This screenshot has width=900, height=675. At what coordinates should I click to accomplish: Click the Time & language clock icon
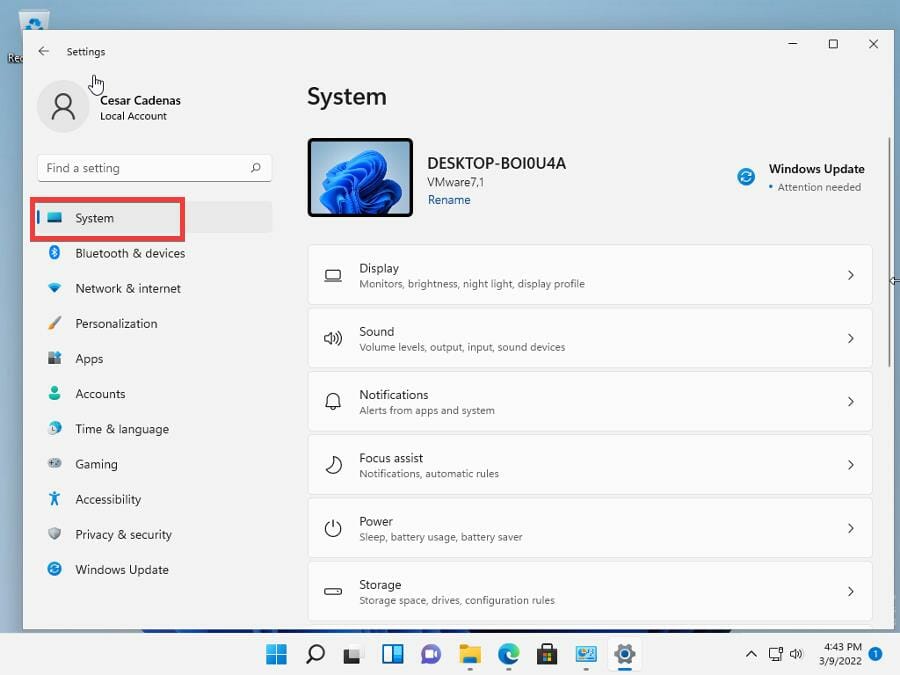click(x=55, y=429)
